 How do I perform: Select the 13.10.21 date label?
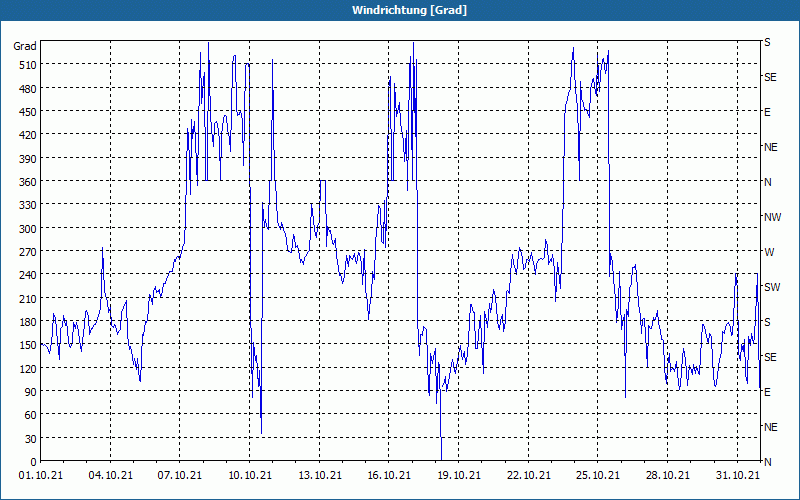tap(320, 475)
